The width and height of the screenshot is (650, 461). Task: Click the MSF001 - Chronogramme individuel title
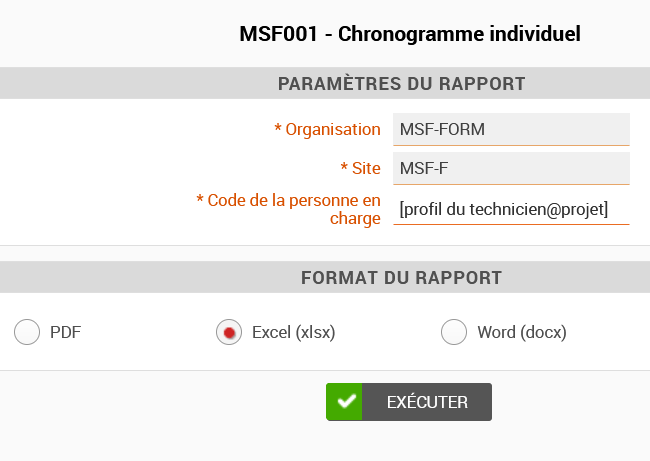point(410,34)
